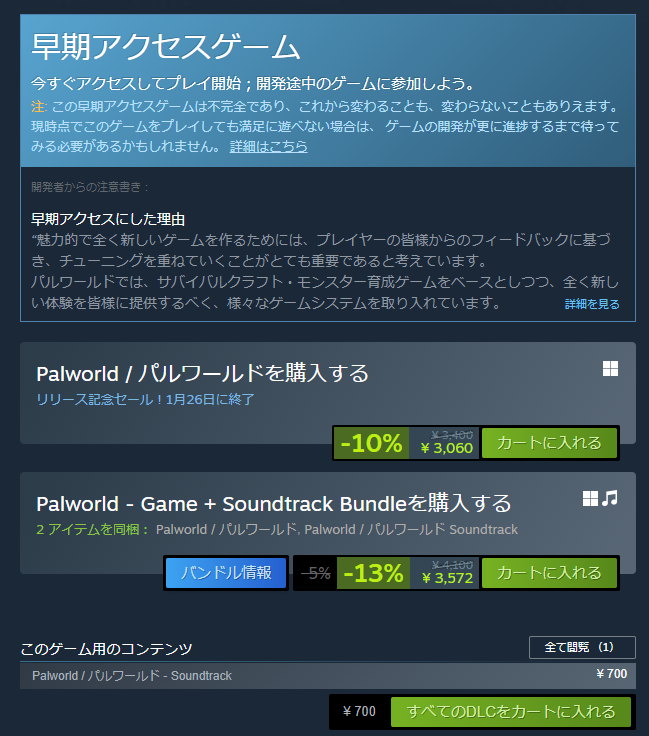Click the -10% discount badge
649x736 pixels.
pos(371,443)
